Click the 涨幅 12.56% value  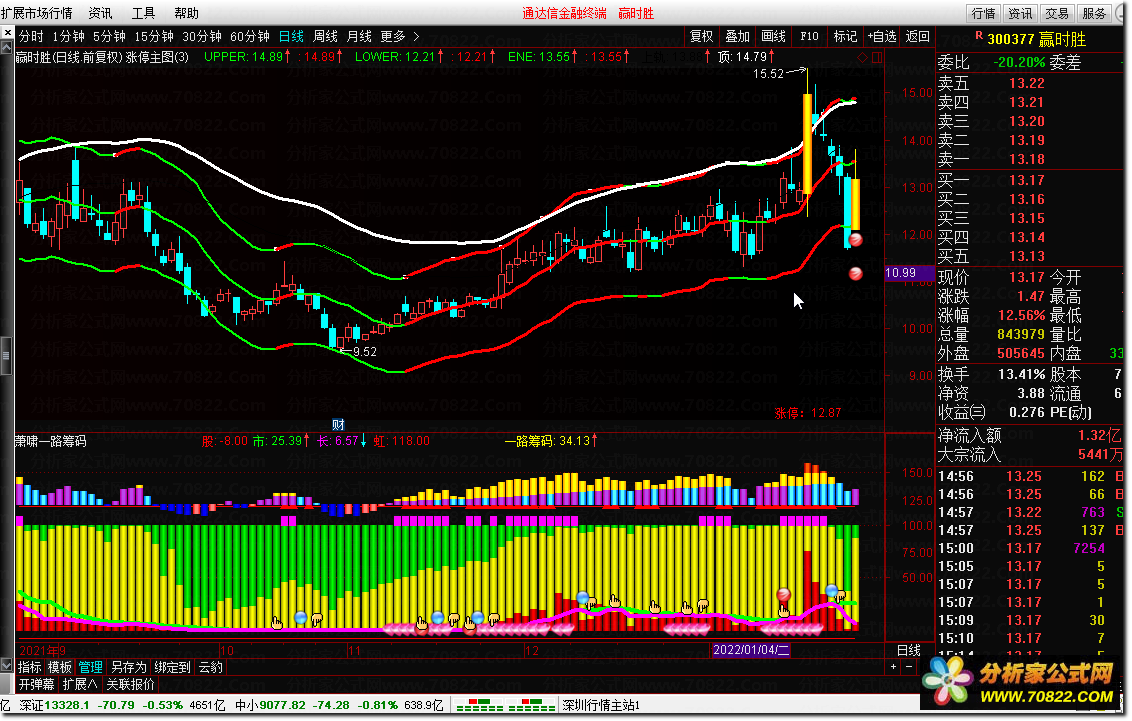tap(1021, 315)
